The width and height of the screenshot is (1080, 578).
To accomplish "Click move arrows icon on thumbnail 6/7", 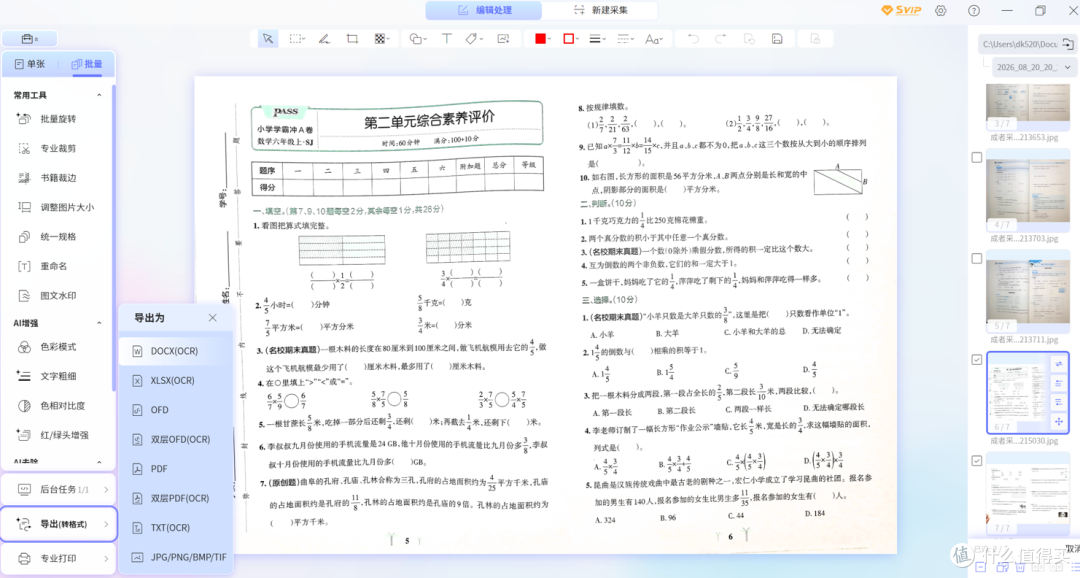I will 1058,421.
